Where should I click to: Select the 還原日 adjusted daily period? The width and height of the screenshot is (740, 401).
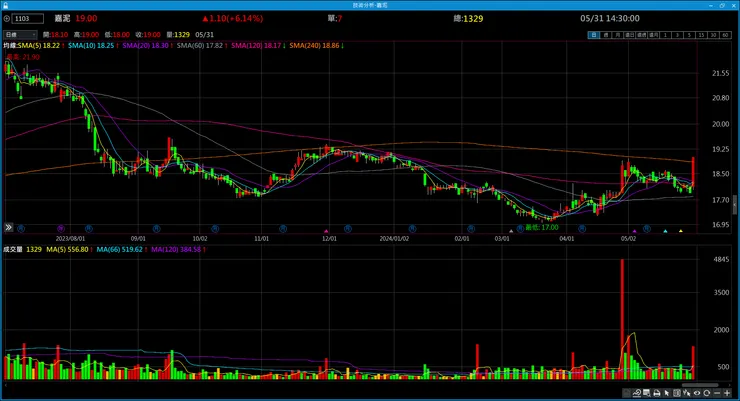click(x=630, y=35)
